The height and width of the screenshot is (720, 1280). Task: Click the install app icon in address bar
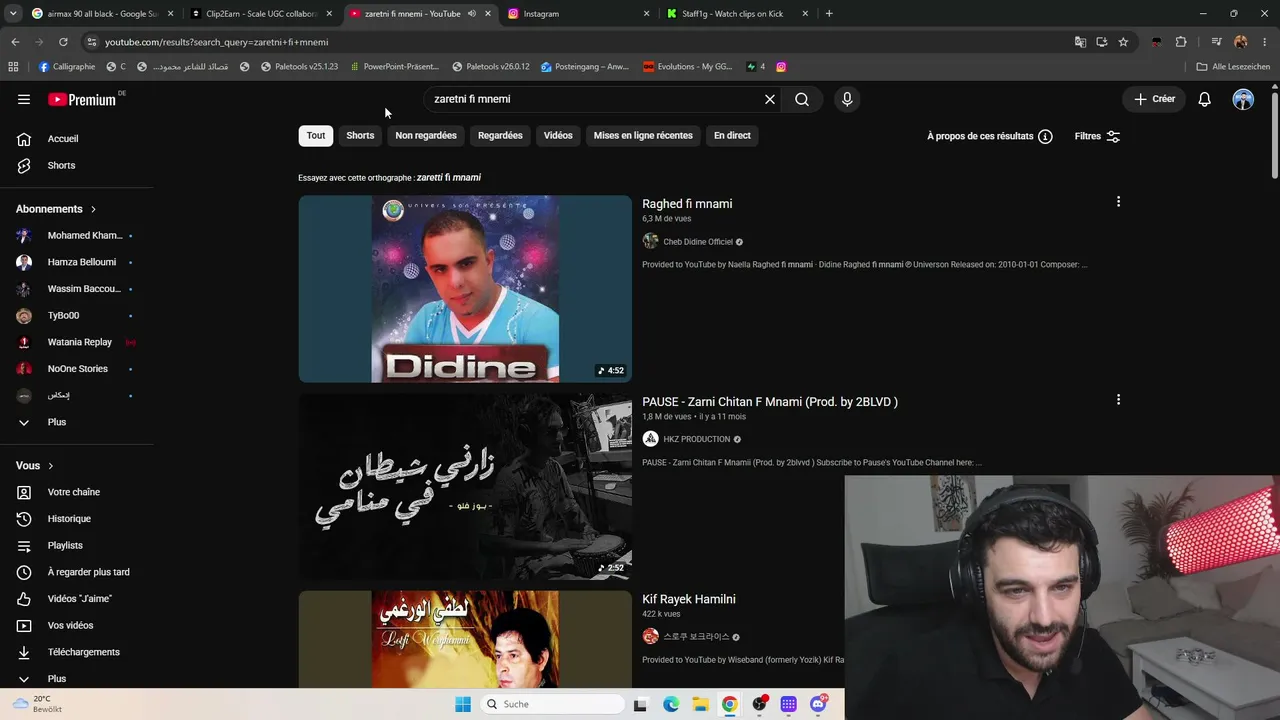click(x=1102, y=42)
